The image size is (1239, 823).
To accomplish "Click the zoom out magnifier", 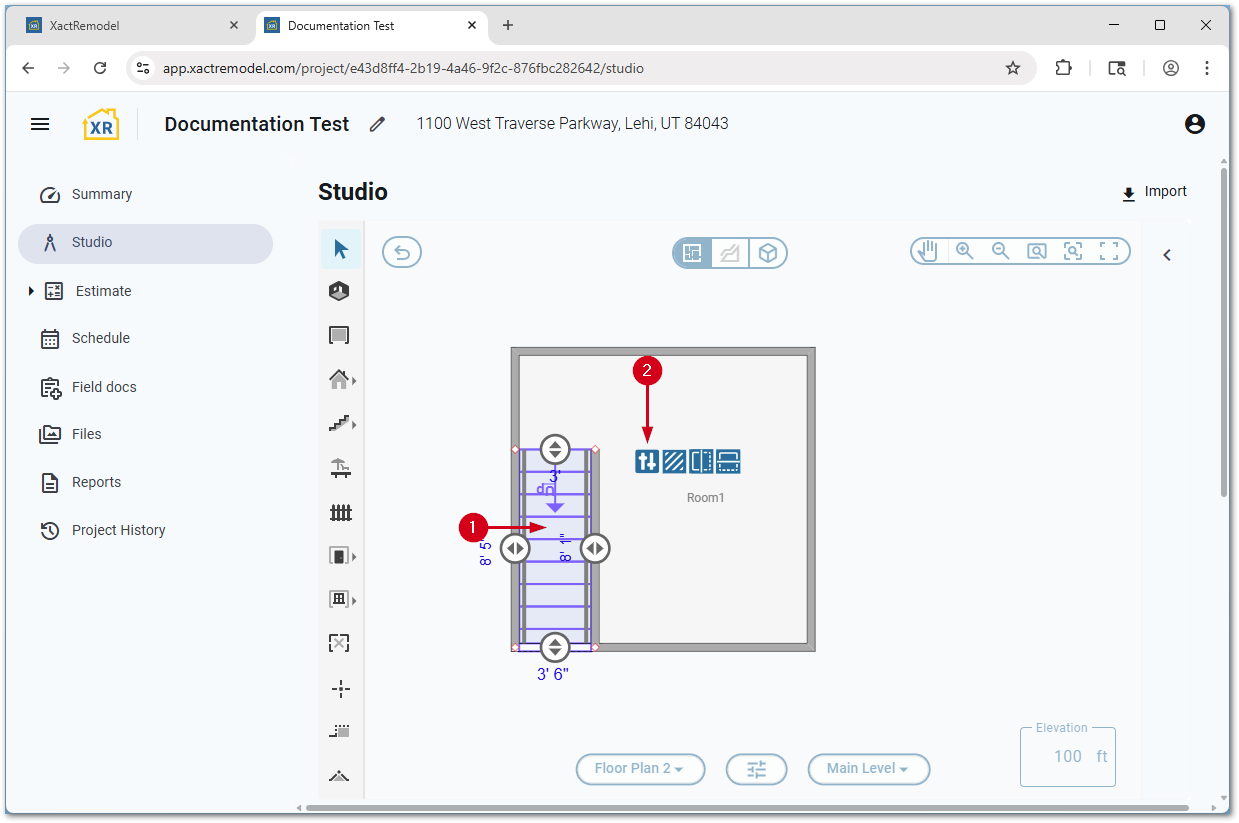I will pyautogui.click(x=1000, y=251).
